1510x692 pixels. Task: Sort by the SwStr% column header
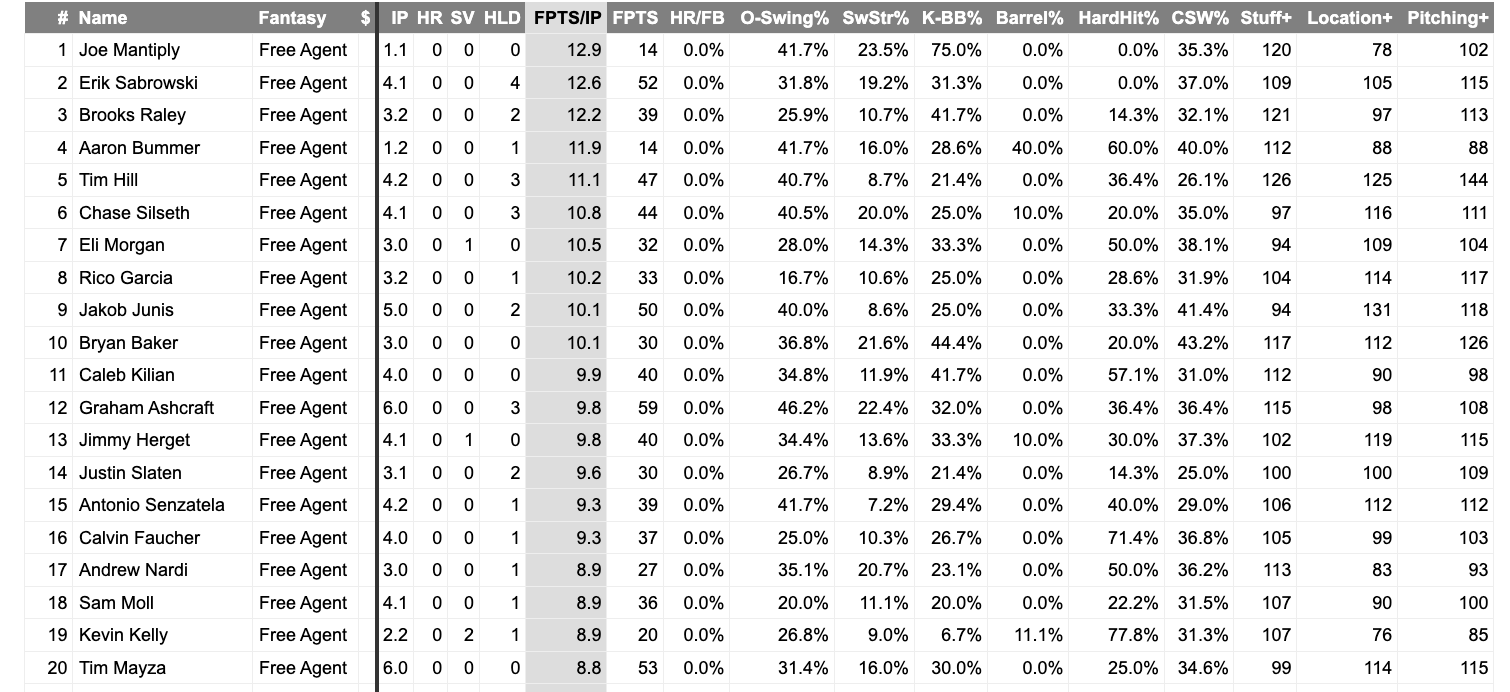click(x=875, y=18)
